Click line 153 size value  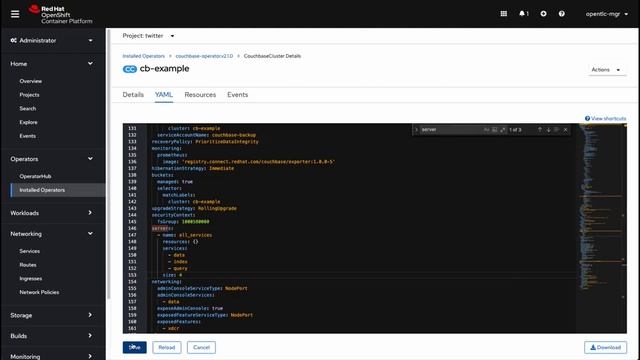click(x=180, y=275)
